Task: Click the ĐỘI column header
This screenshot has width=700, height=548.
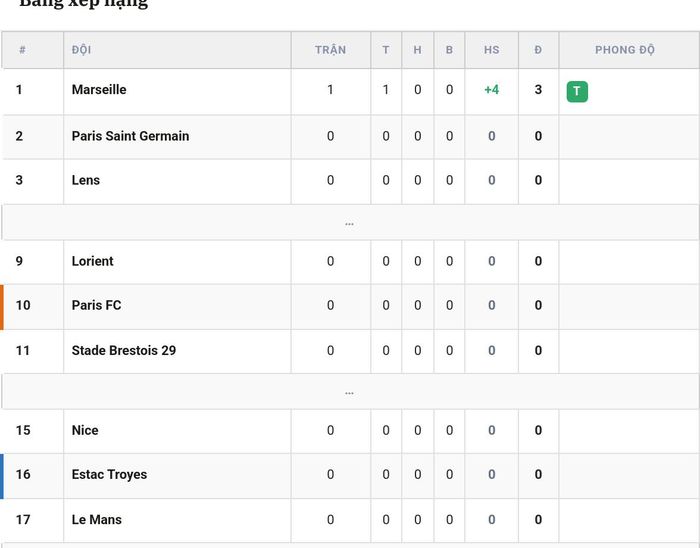Action: click(x=82, y=50)
